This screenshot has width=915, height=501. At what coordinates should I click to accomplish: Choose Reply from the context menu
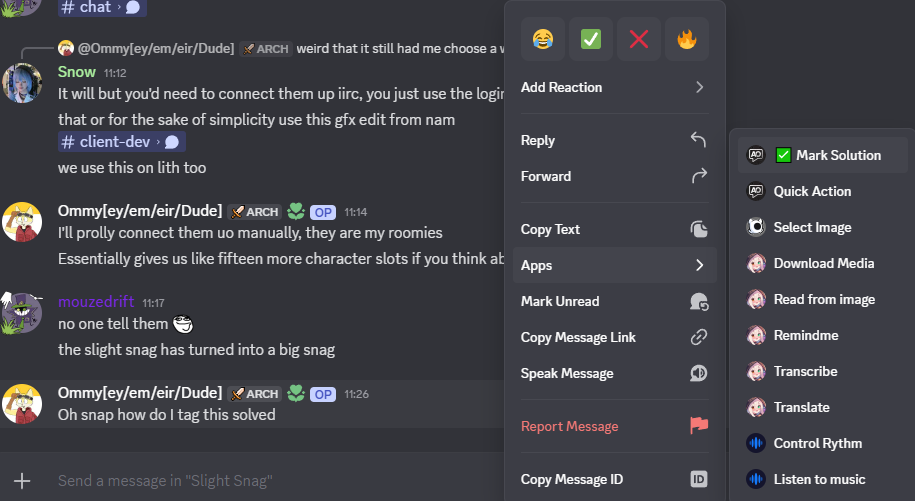[540, 140]
